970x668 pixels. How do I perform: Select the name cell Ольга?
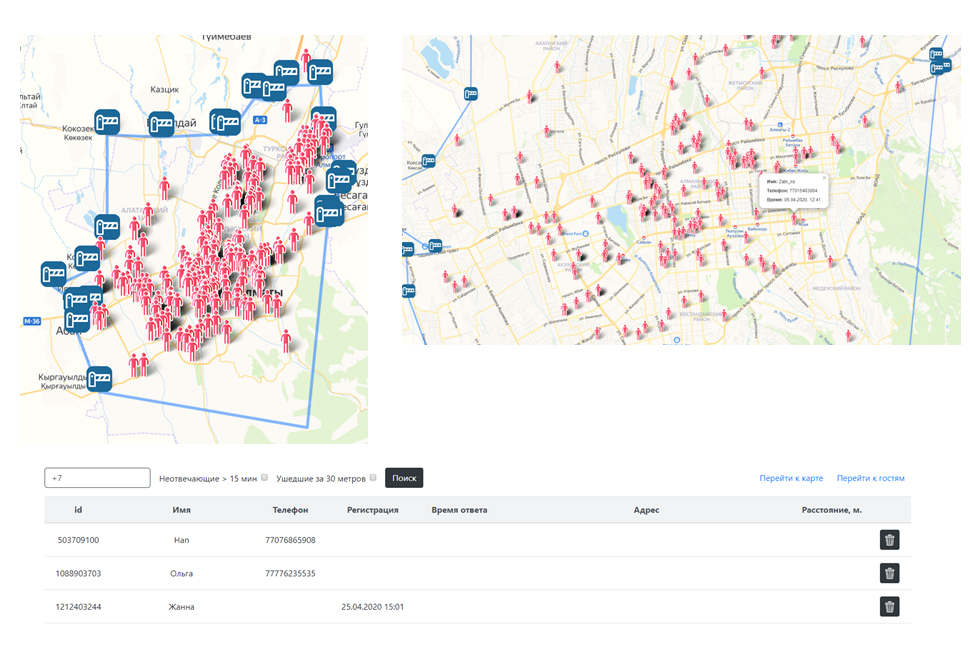coord(181,573)
